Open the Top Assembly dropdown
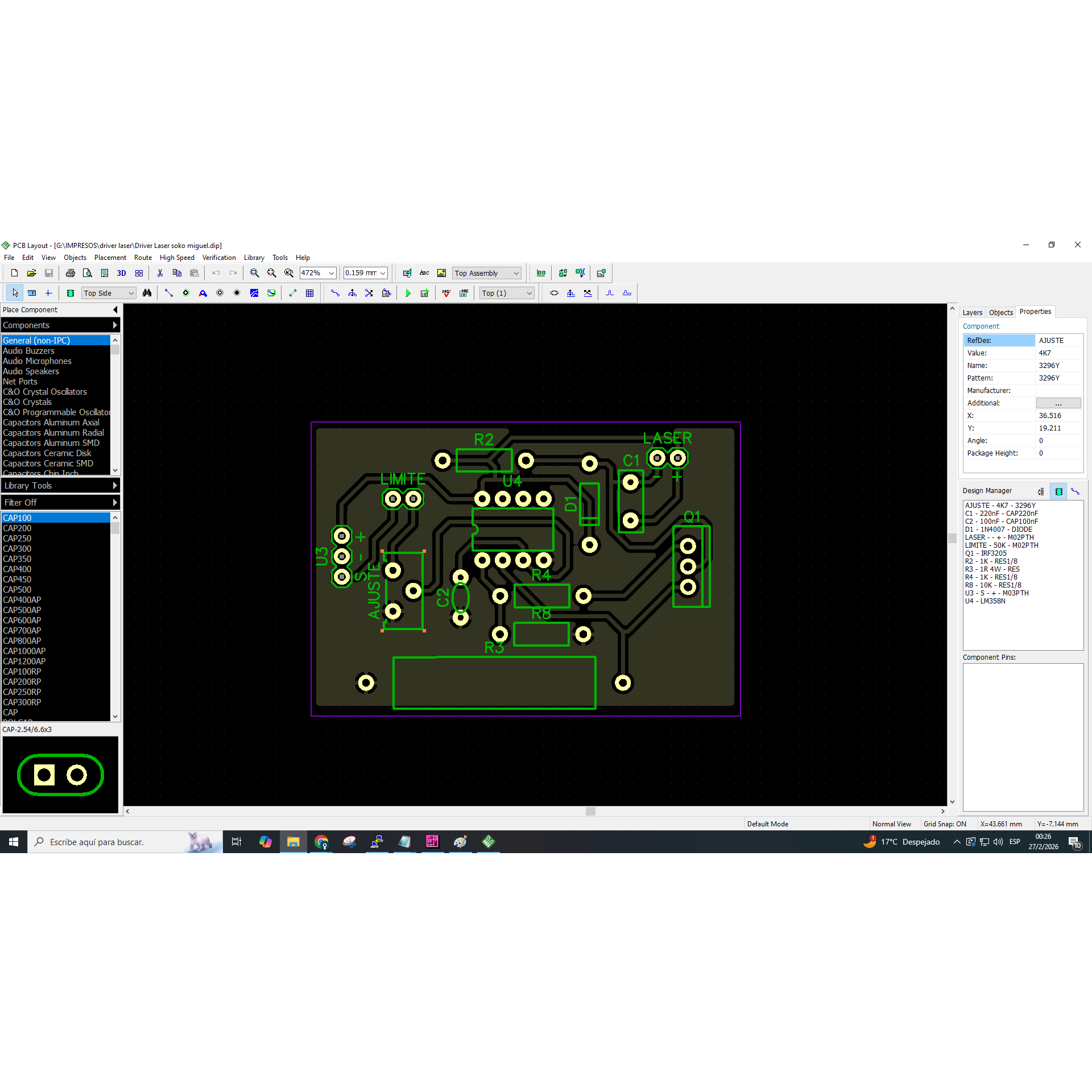This screenshot has height=1092, width=1092. tap(487, 273)
